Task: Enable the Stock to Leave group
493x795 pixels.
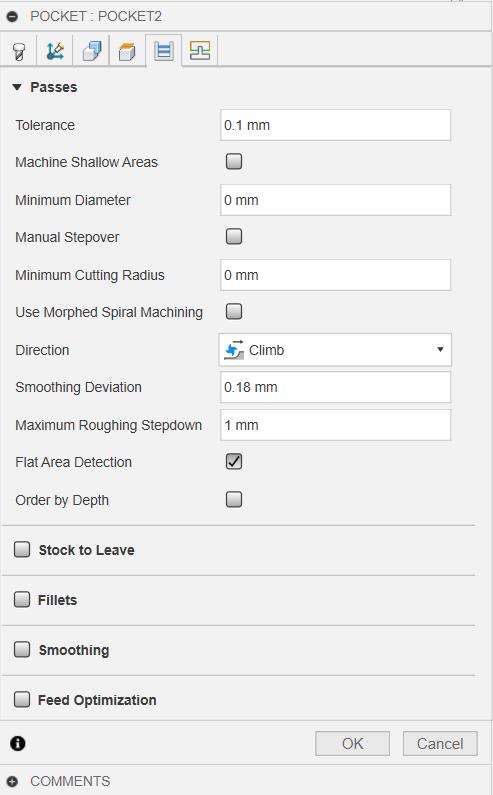Action: pos(22,550)
